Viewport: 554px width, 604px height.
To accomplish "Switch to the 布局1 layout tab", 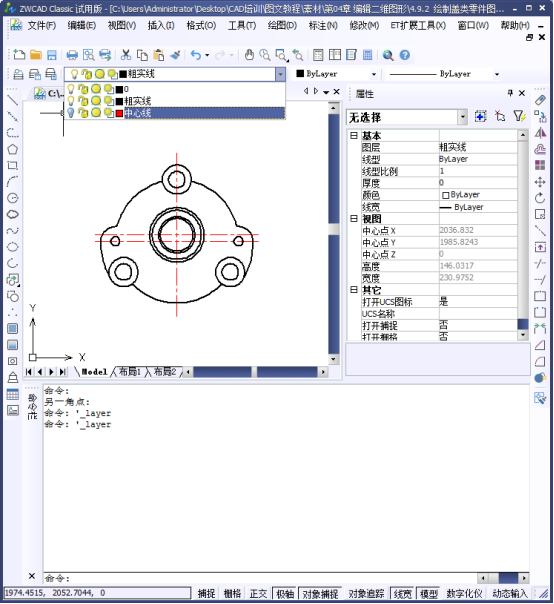I will click(x=130, y=372).
